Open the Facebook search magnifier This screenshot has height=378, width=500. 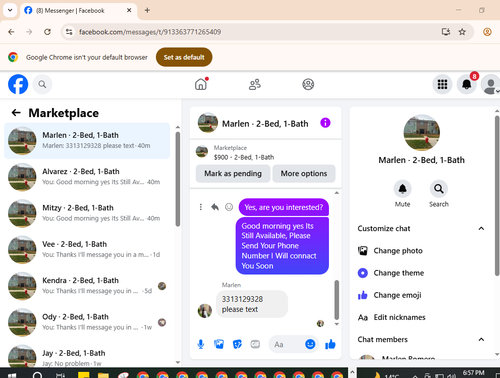(42, 84)
